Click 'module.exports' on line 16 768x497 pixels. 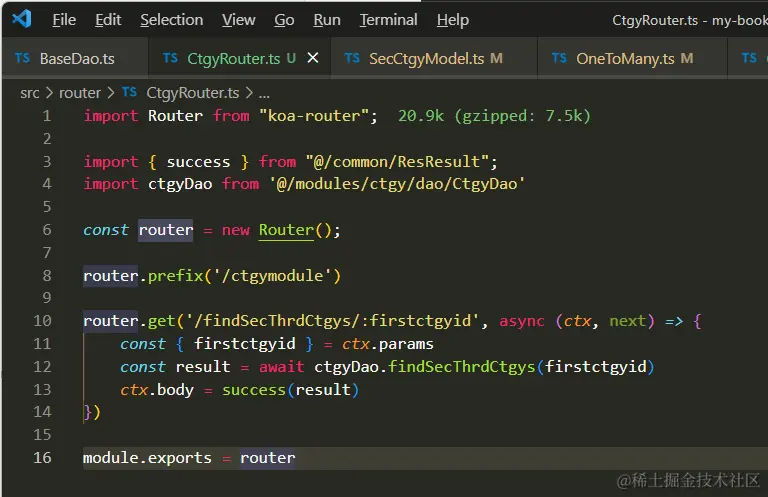(x=147, y=457)
